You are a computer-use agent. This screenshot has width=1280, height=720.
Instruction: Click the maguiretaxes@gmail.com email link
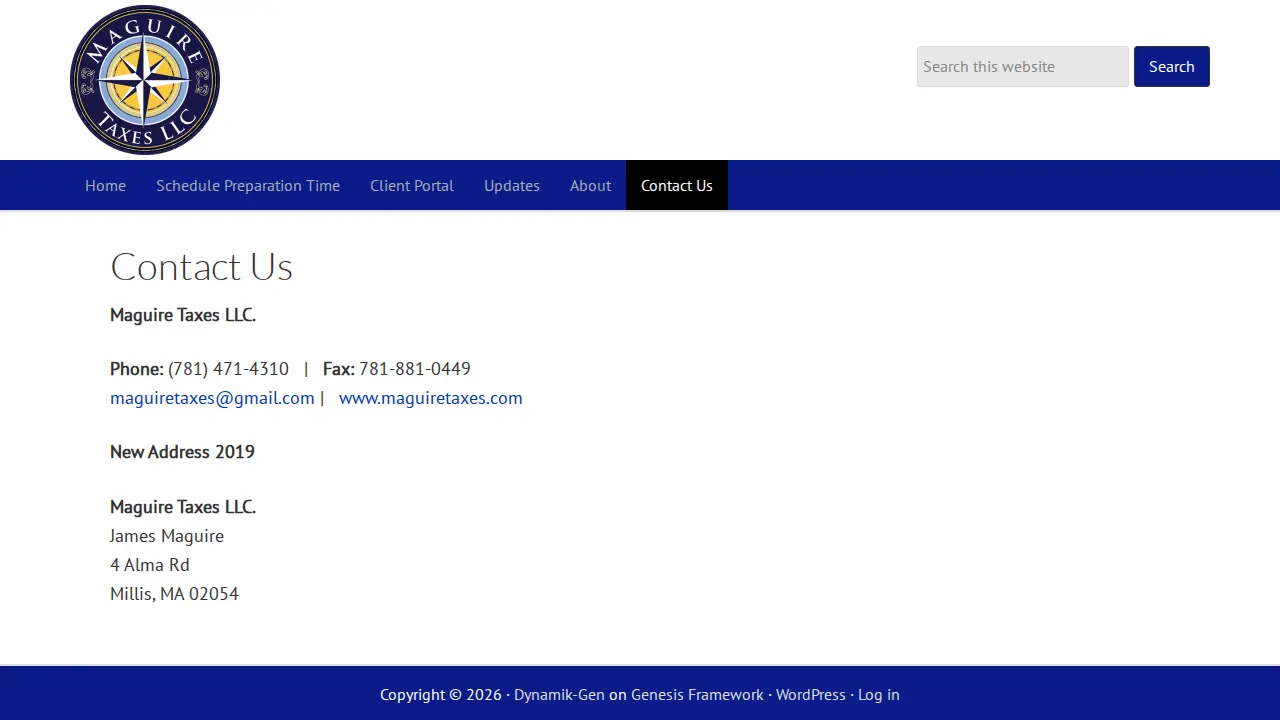pyautogui.click(x=212, y=398)
